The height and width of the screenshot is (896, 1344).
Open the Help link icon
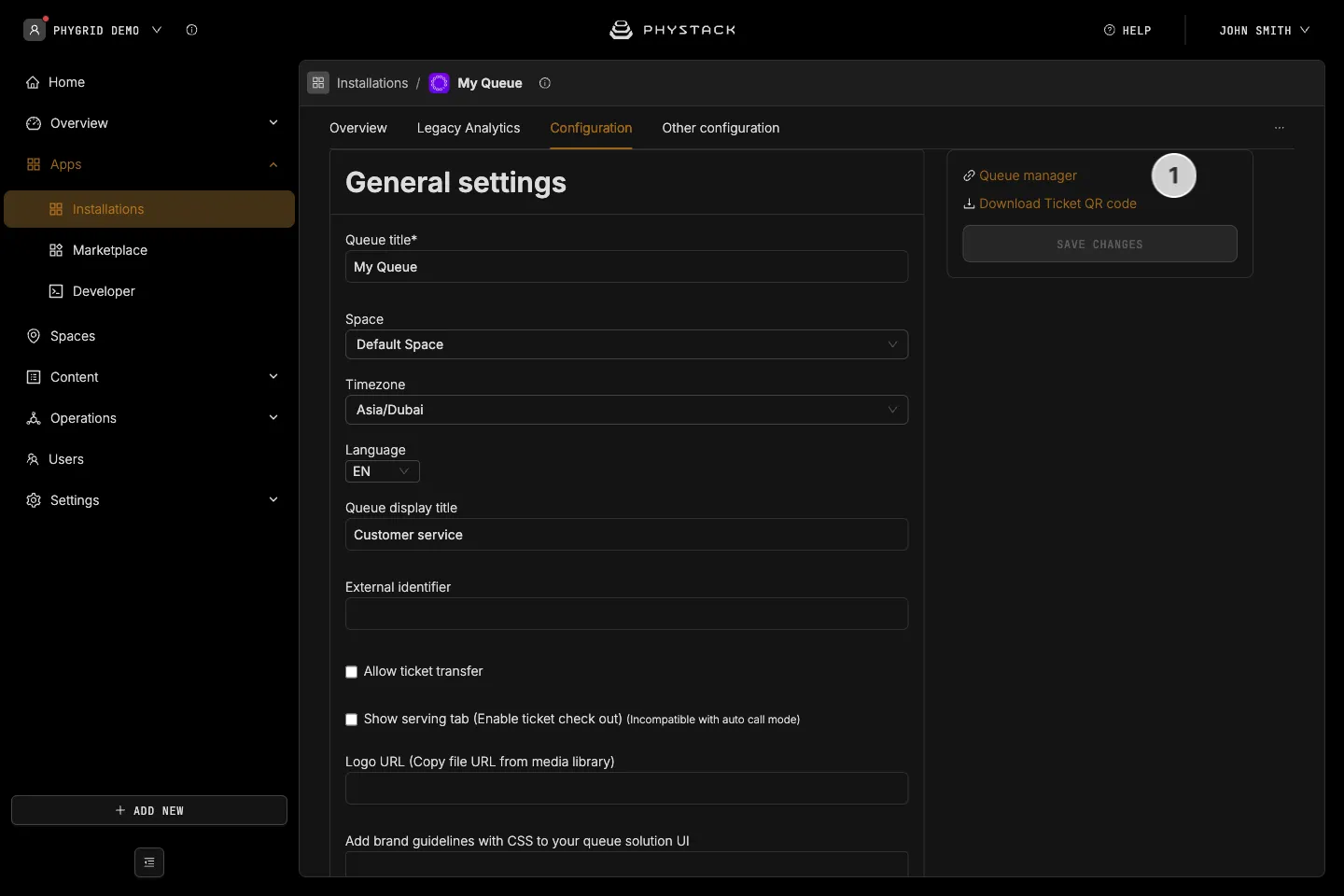coord(1110,30)
